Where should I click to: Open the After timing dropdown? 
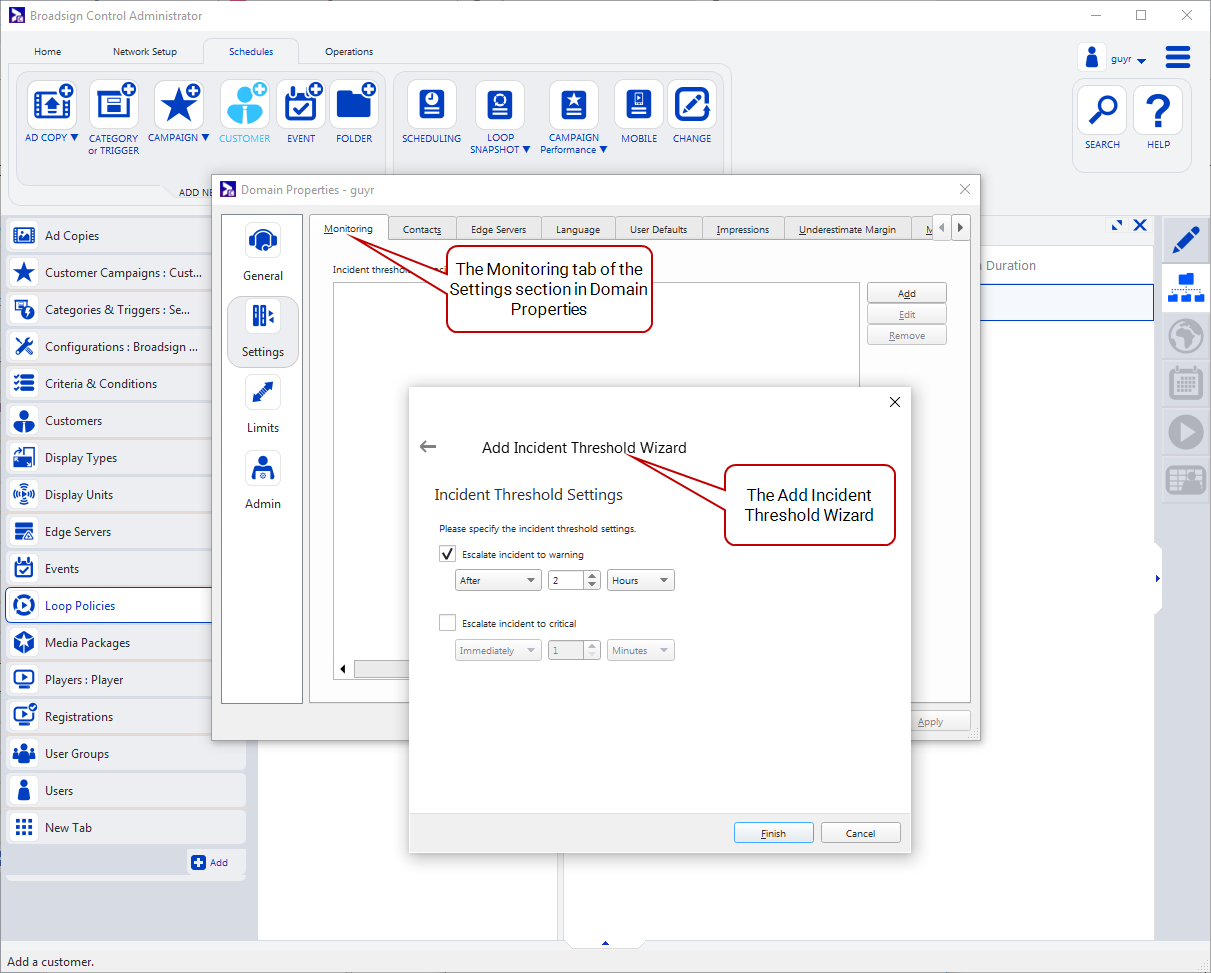tap(497, 580)
